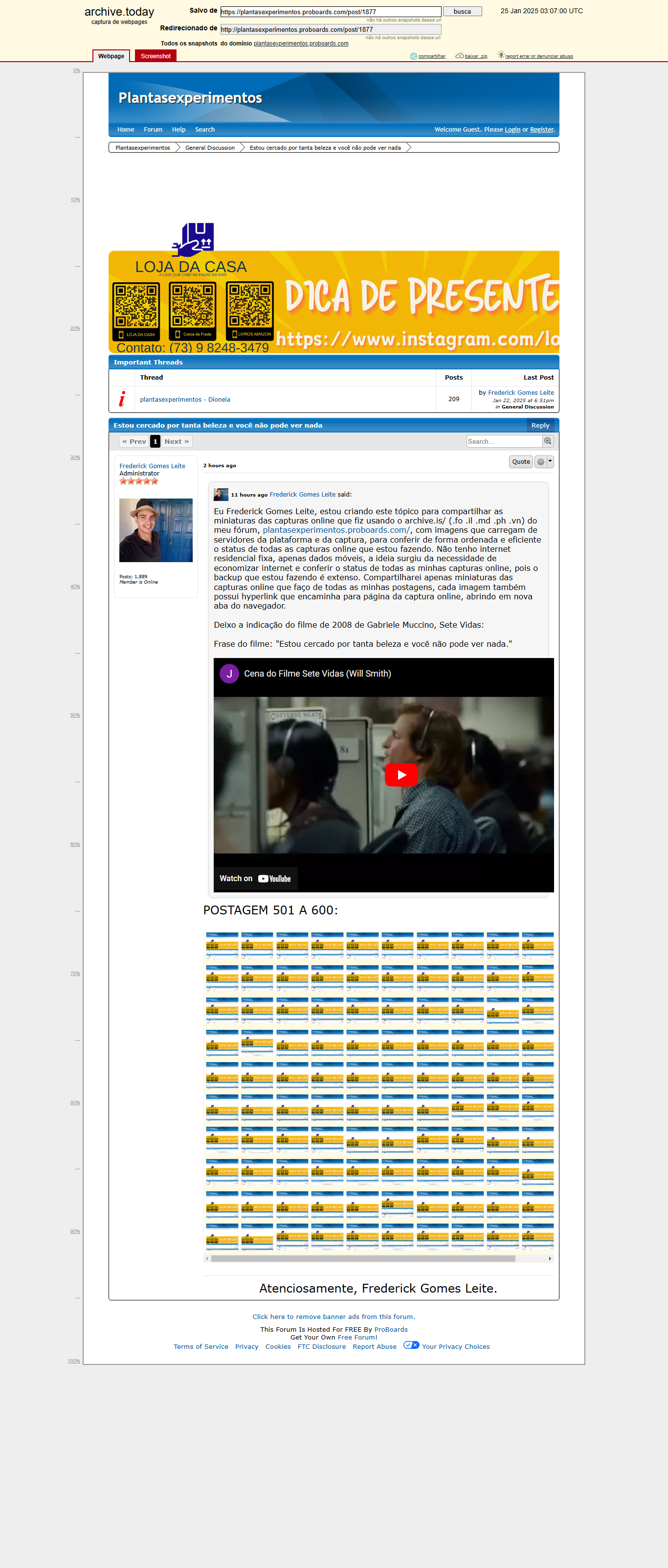Click the ProBoards link

391,1329
